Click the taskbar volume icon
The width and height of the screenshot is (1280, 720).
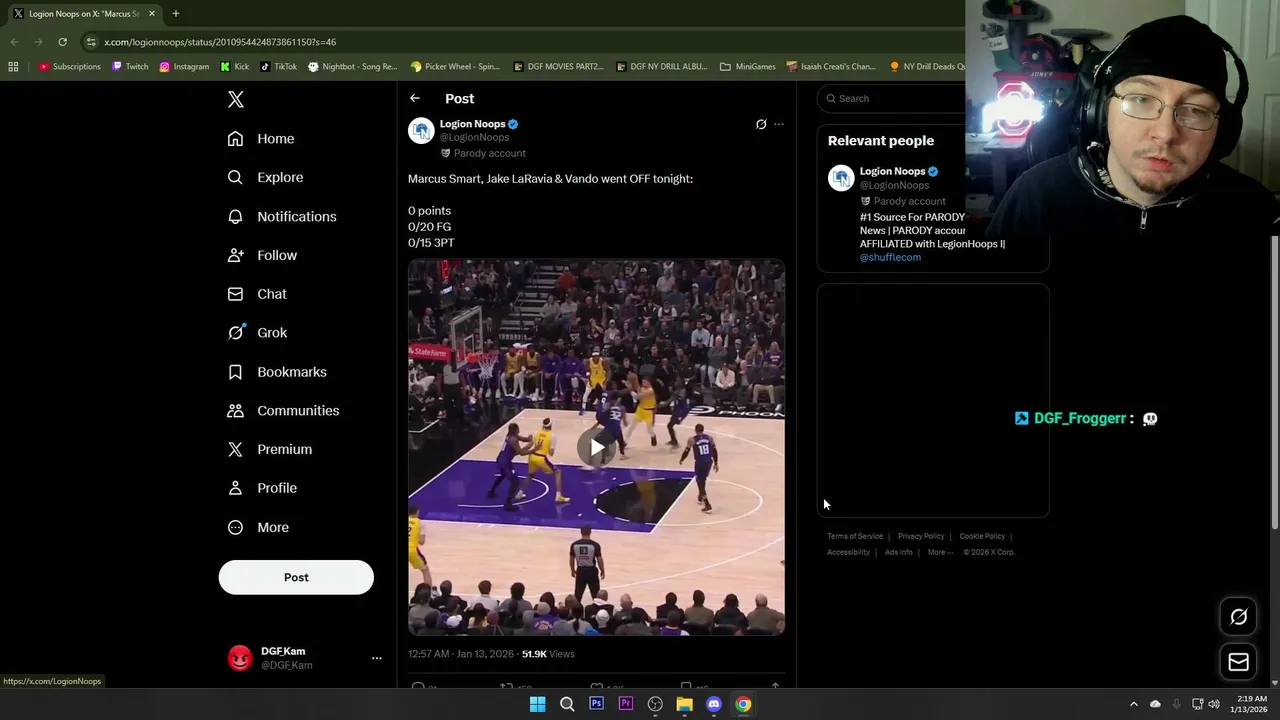(x=1214, y=704)
